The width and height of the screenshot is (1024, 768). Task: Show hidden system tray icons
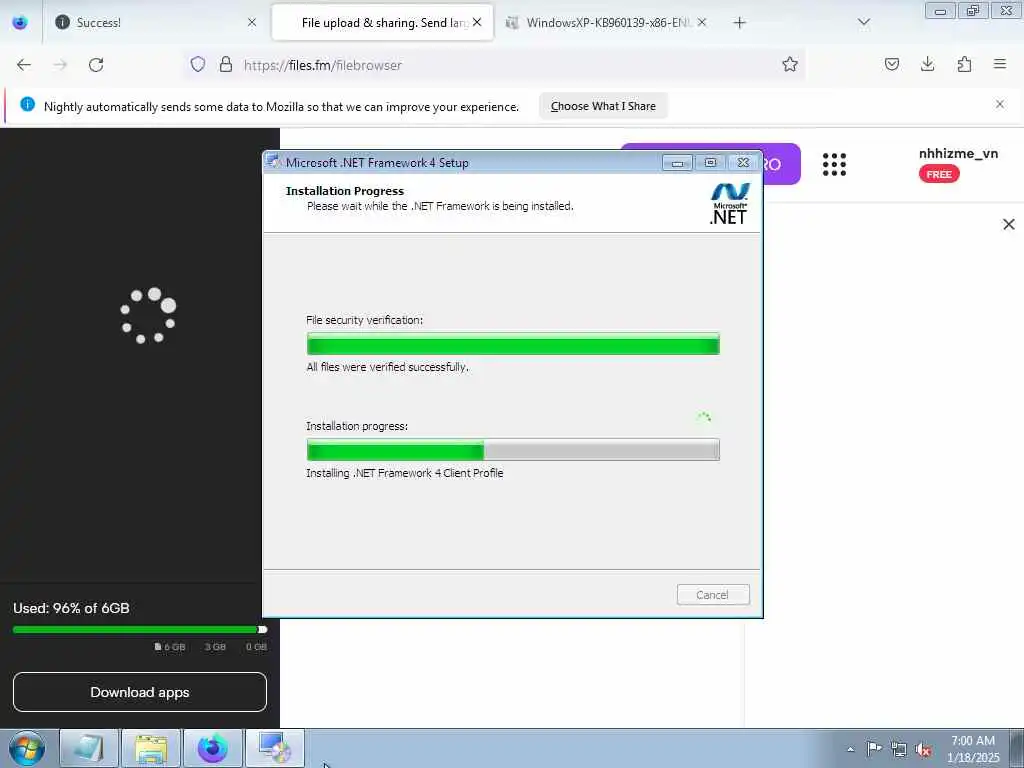[x=850, y=750]
